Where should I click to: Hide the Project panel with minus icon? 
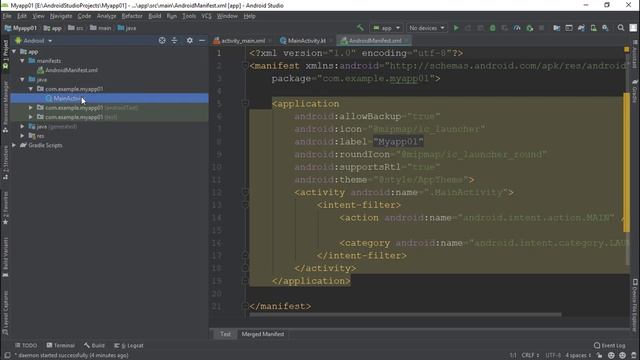tap(202, 40)
